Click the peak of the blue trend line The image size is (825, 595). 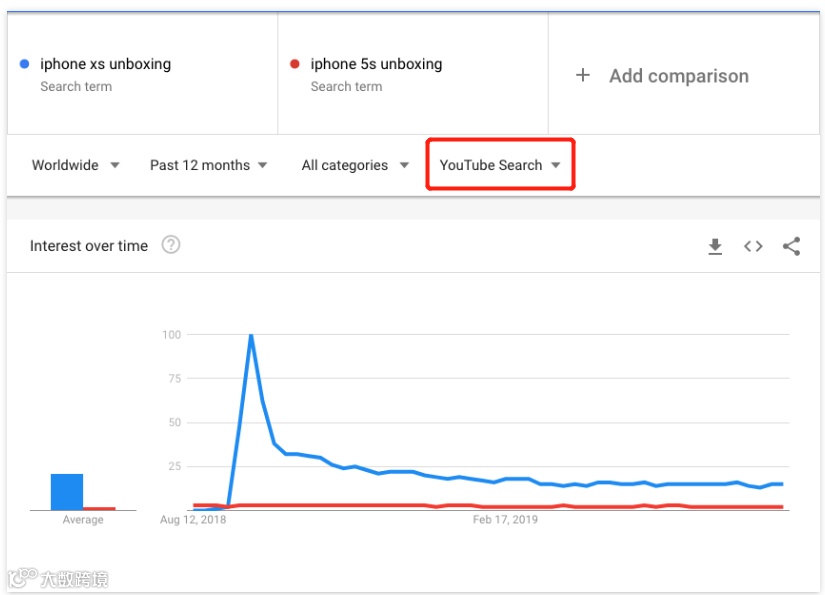pyautogui.click(x=250, y=336)
